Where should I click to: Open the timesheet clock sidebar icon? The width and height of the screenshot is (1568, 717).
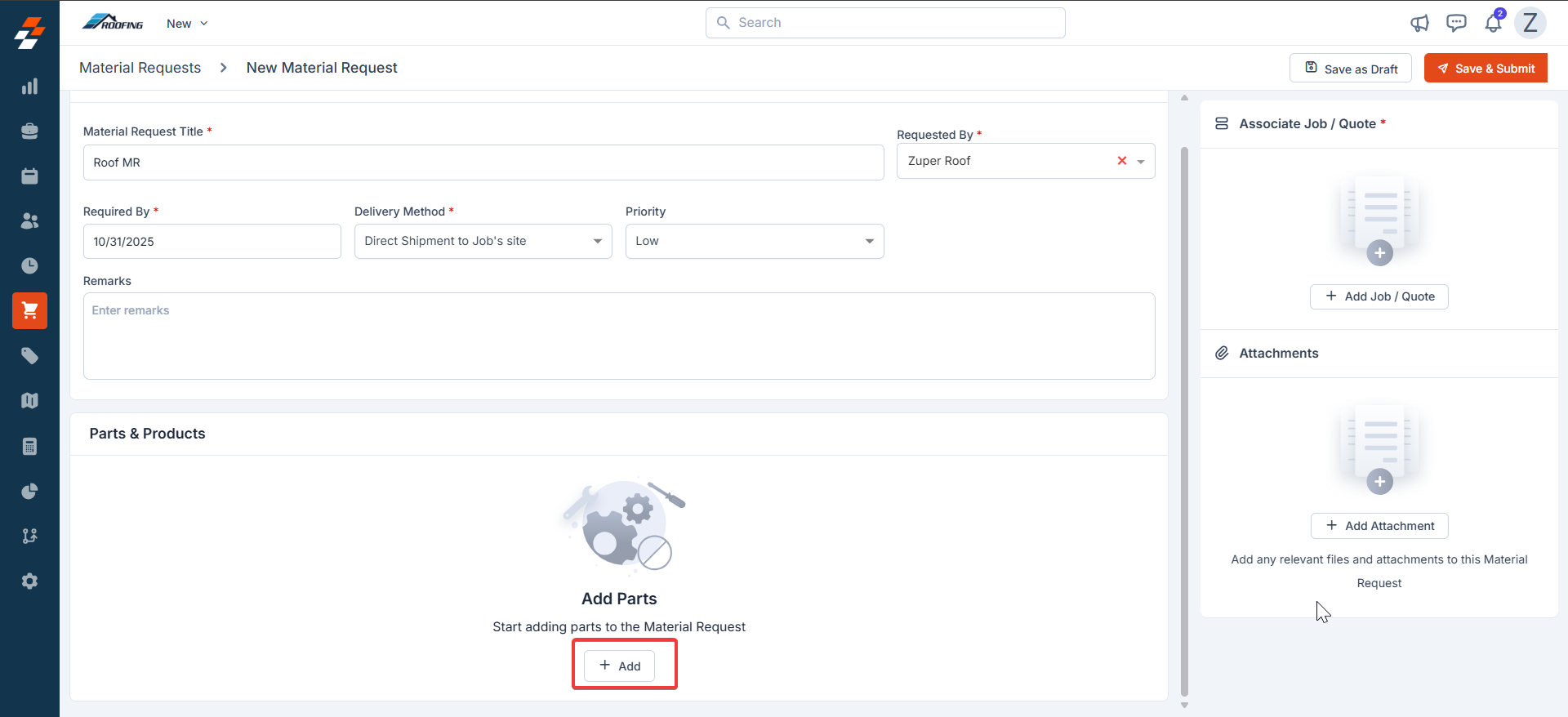click(29, 266)
